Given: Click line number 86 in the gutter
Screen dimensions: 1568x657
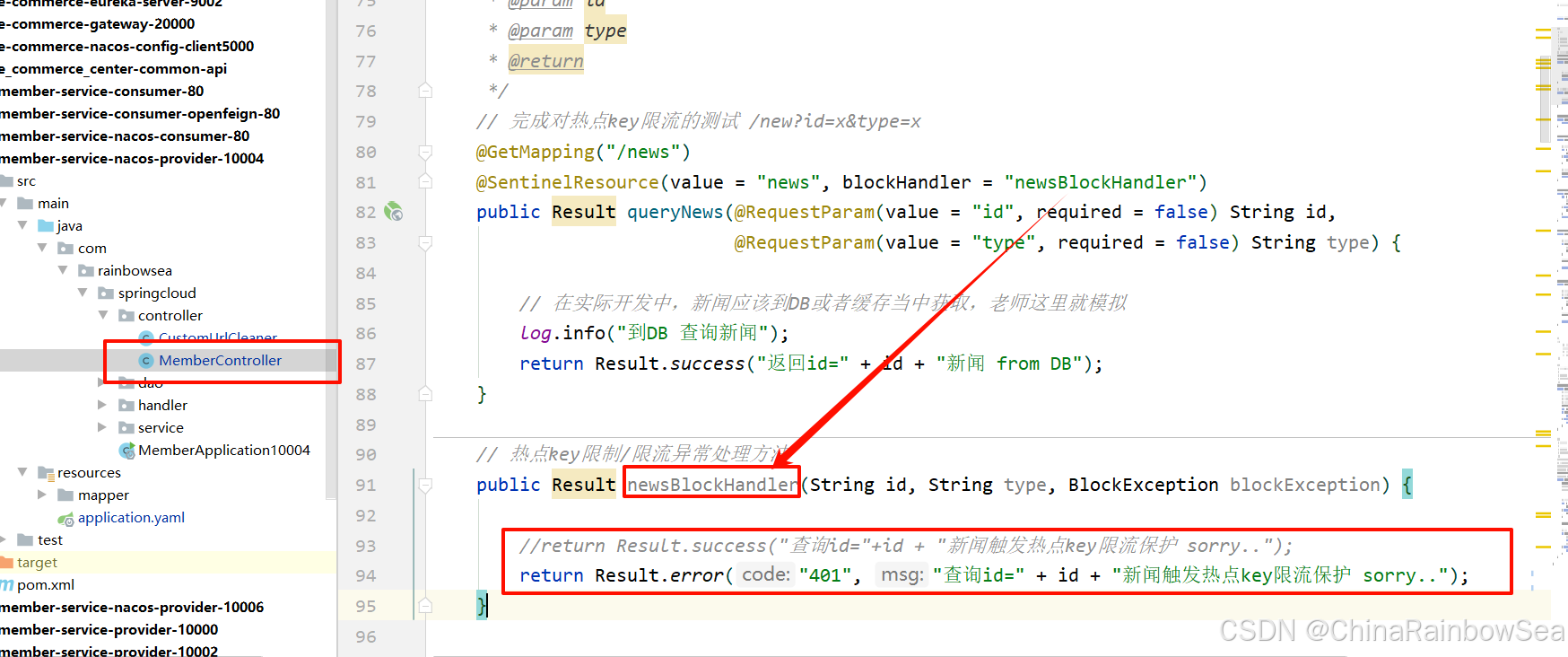Looking at the screenshot, I should [366, 334].
